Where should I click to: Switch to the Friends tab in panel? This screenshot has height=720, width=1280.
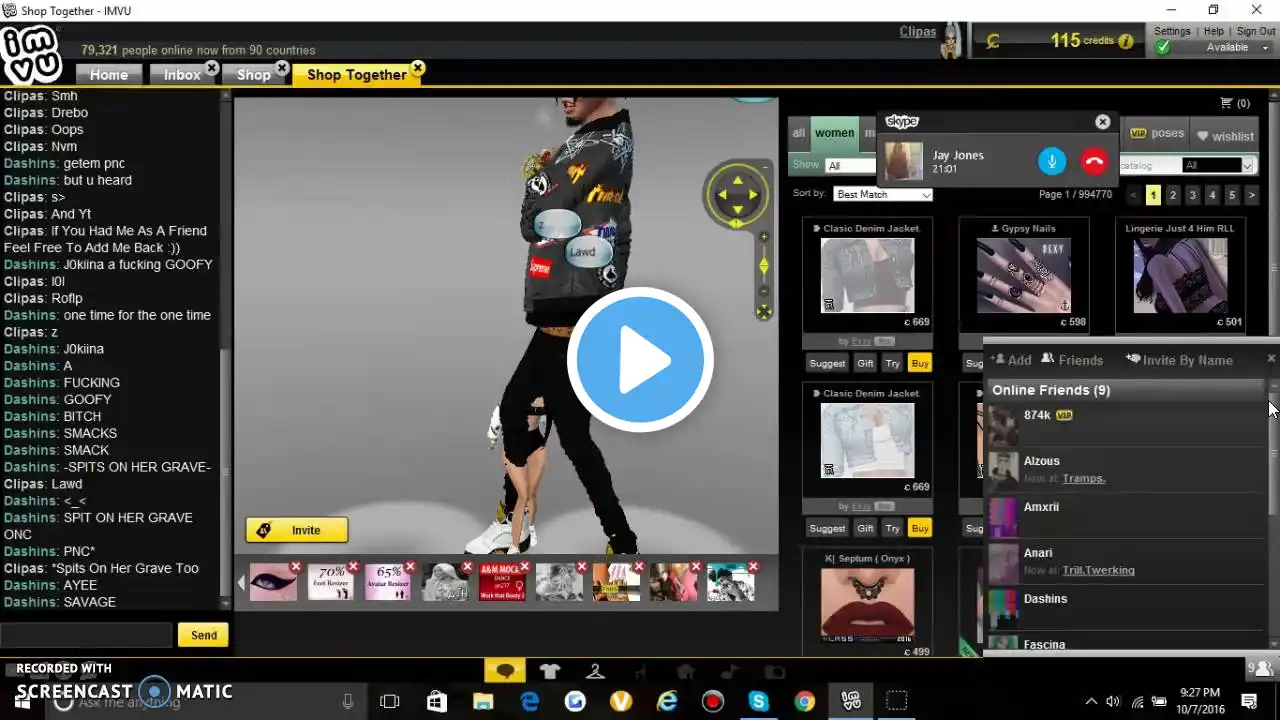coord(1072,360)
